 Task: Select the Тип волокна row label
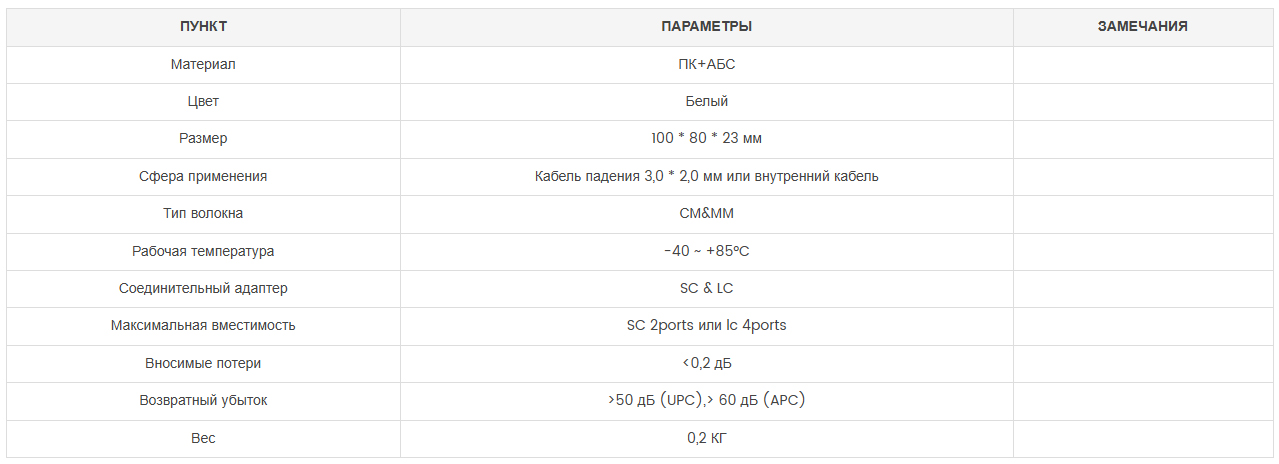(203, 213)
